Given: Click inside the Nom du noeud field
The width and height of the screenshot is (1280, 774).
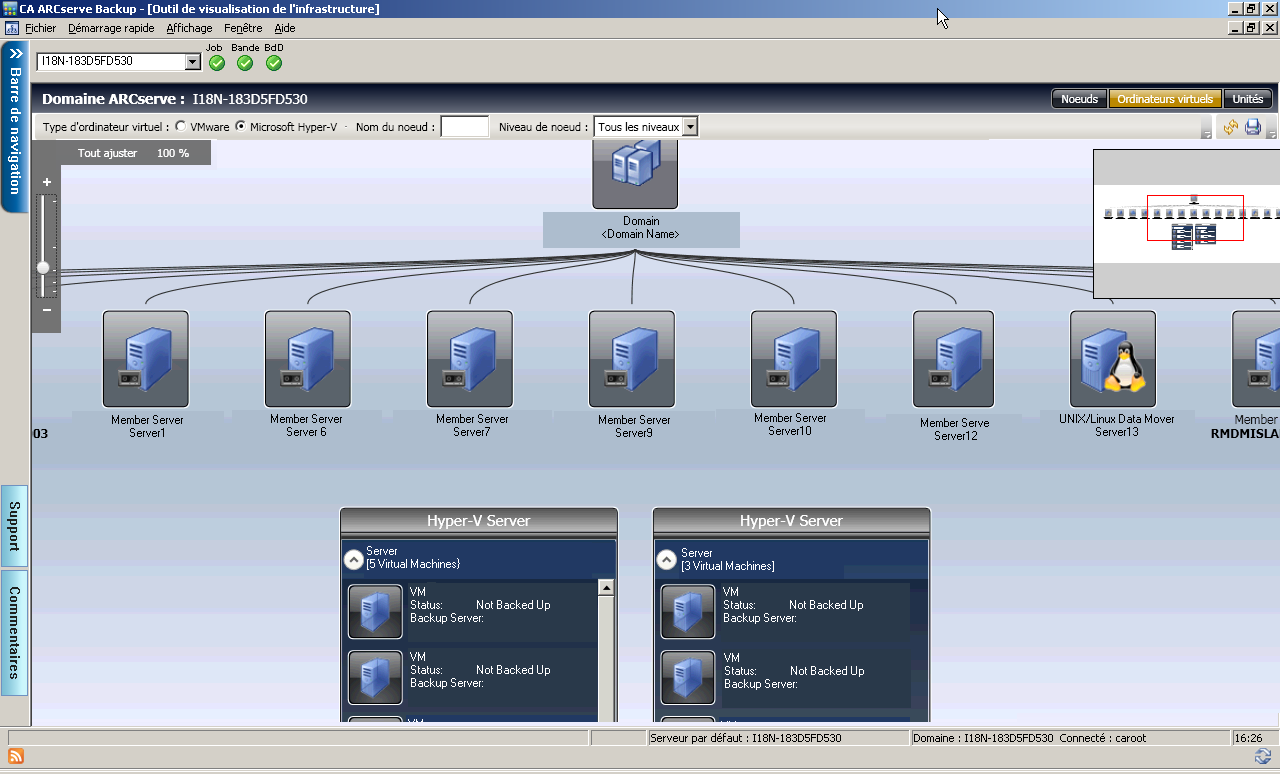Looking at the screenshot, I should click(464, 126).
